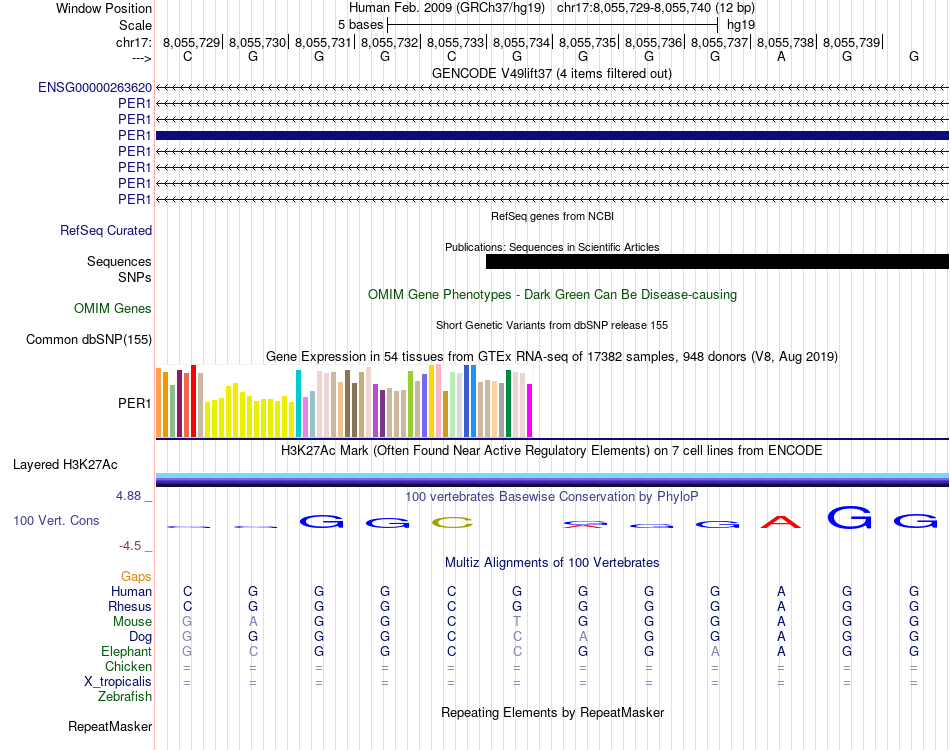Screen dimensions: 950x750
Task: Click the chr17: ruler label
Action: pos(133,42)
